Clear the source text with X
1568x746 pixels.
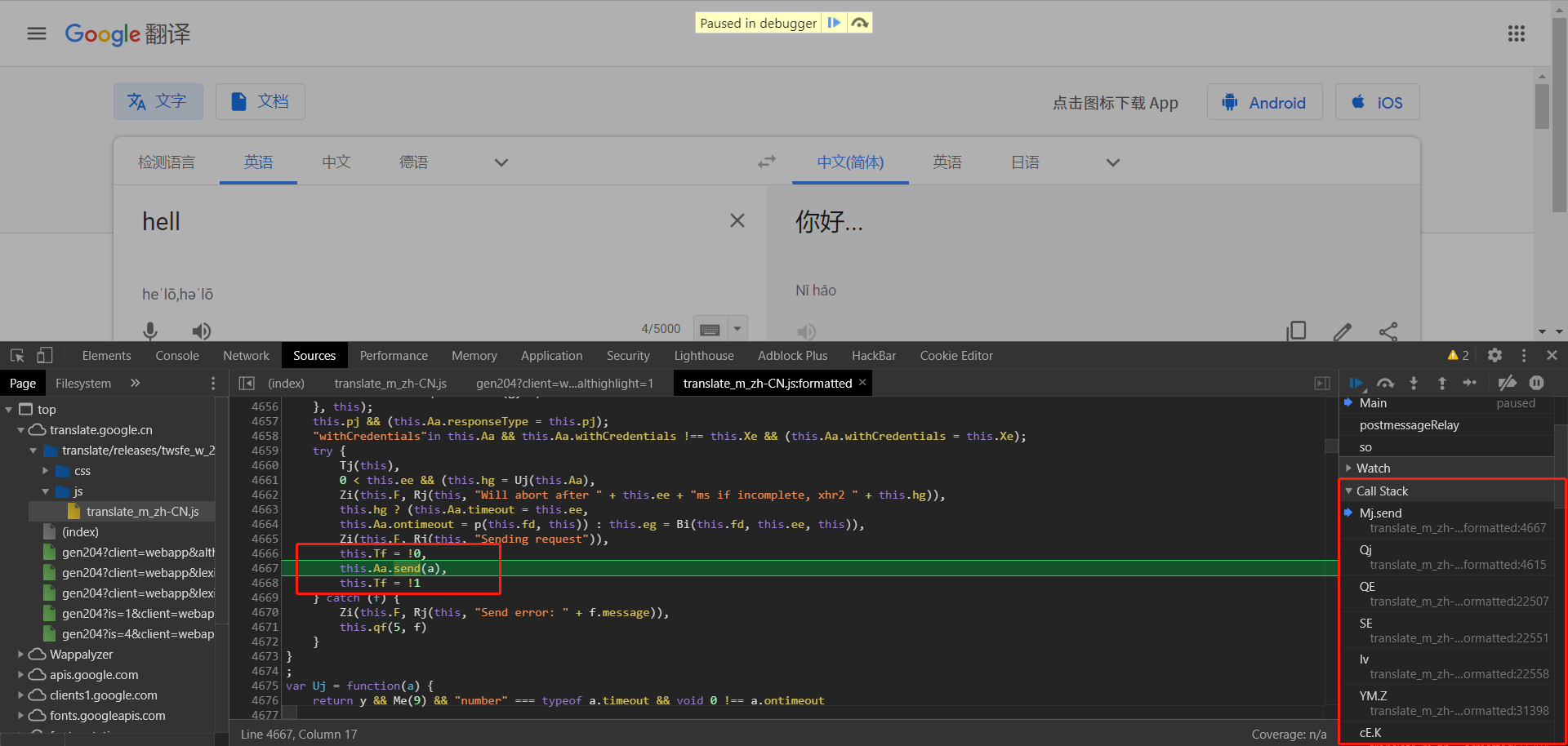737,220
